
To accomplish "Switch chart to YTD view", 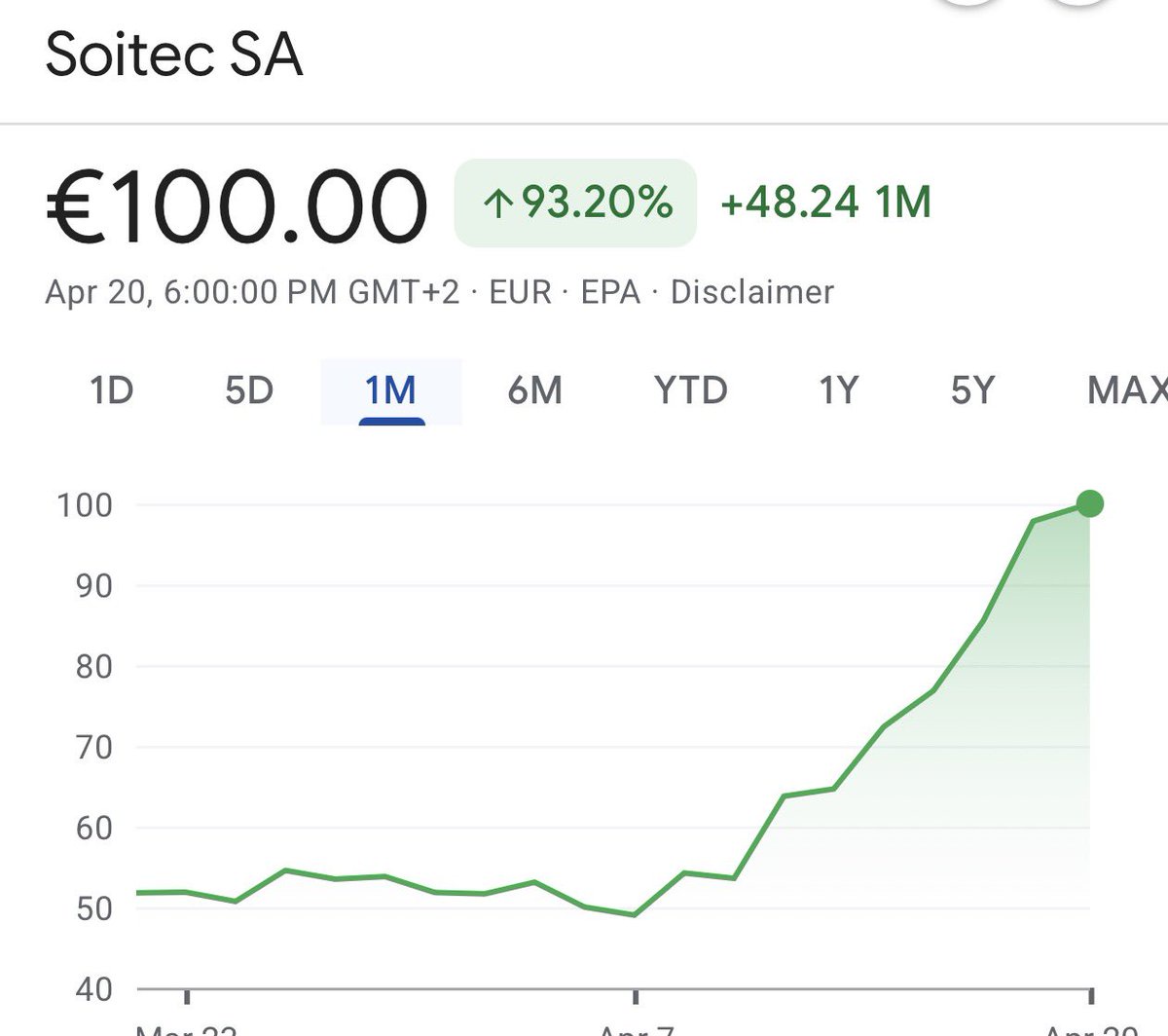I will point(690,390).
